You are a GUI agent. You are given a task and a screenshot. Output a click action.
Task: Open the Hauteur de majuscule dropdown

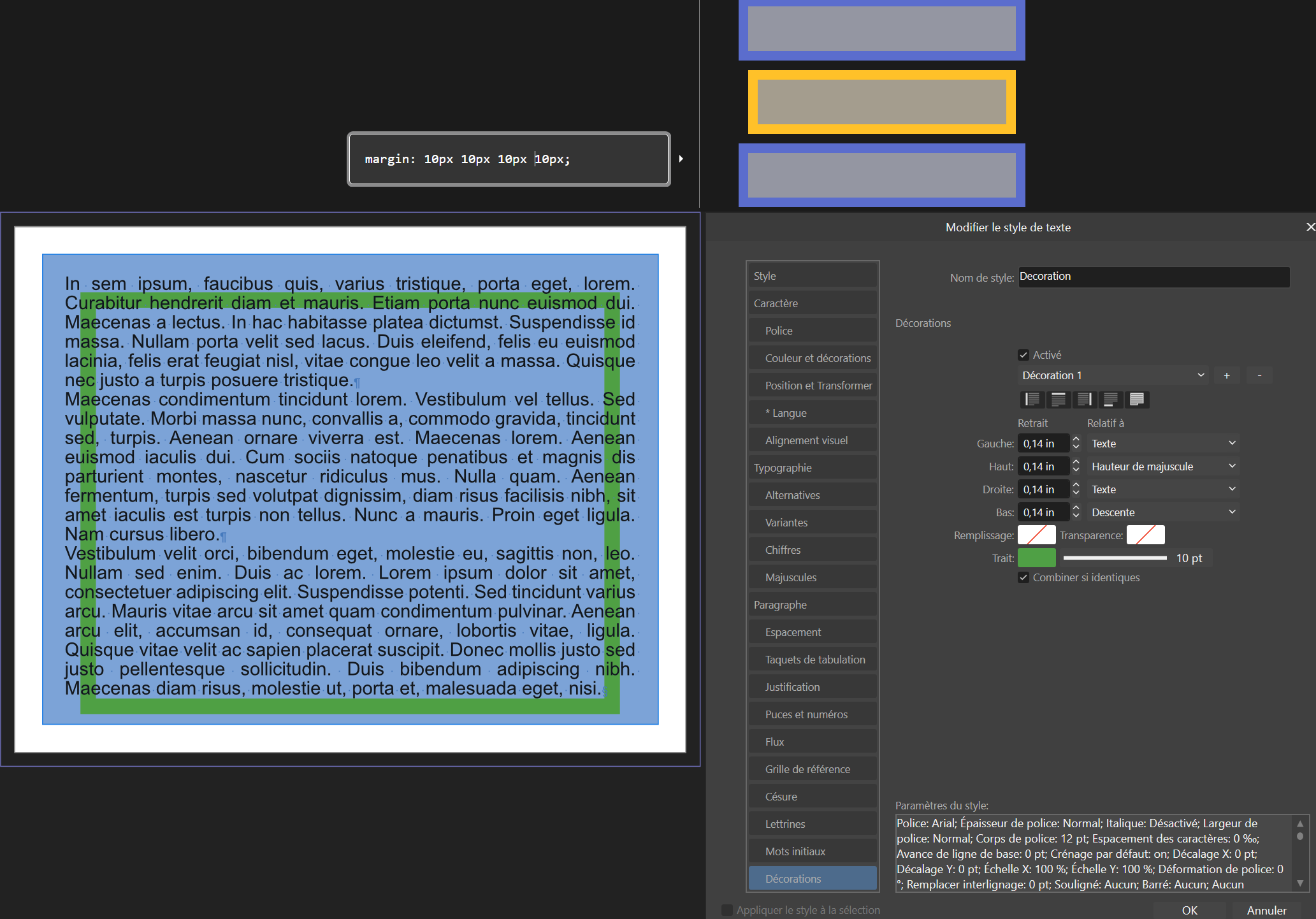1163,467
